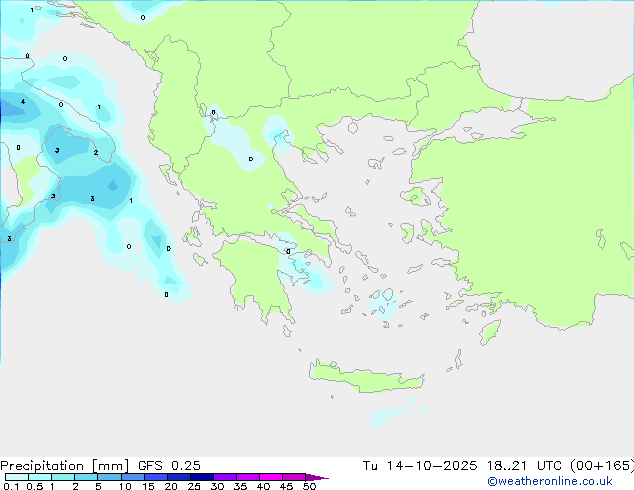The image size is (634, 490).
Task: Click the precipitation value '4' on the map
Action: pyautogui.click(x=23, y=101)
